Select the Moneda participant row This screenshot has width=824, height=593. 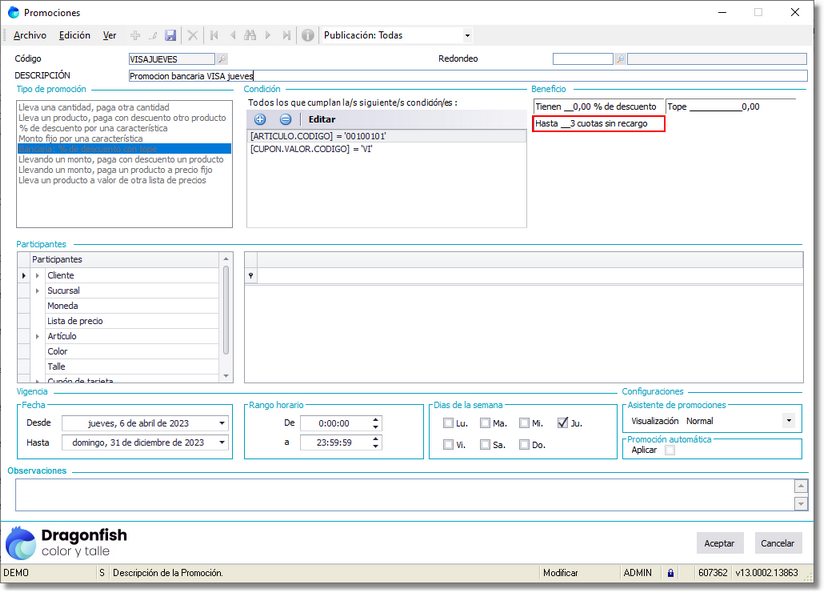131,306
